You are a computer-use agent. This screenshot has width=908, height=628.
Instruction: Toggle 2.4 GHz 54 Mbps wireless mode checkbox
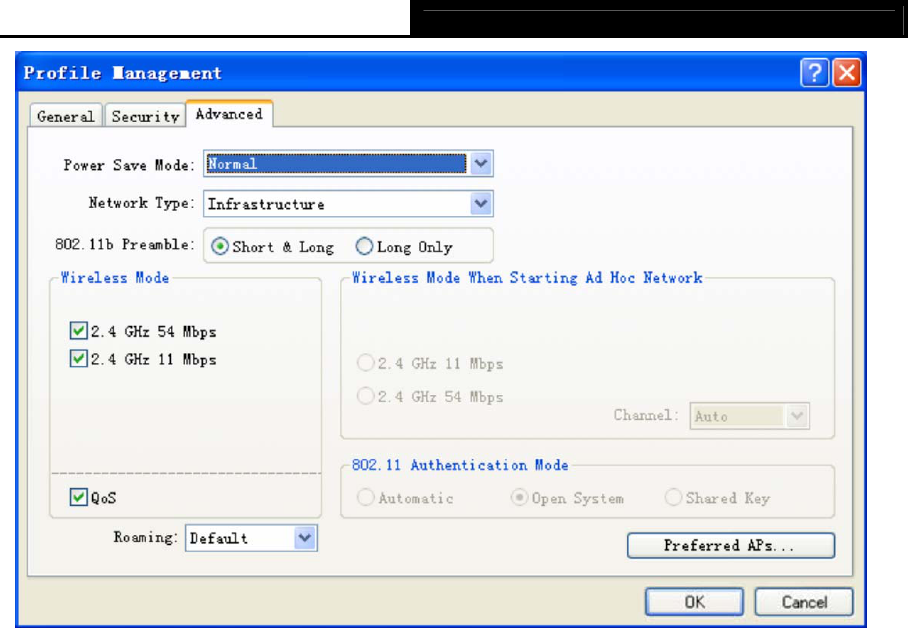(78, 331)
